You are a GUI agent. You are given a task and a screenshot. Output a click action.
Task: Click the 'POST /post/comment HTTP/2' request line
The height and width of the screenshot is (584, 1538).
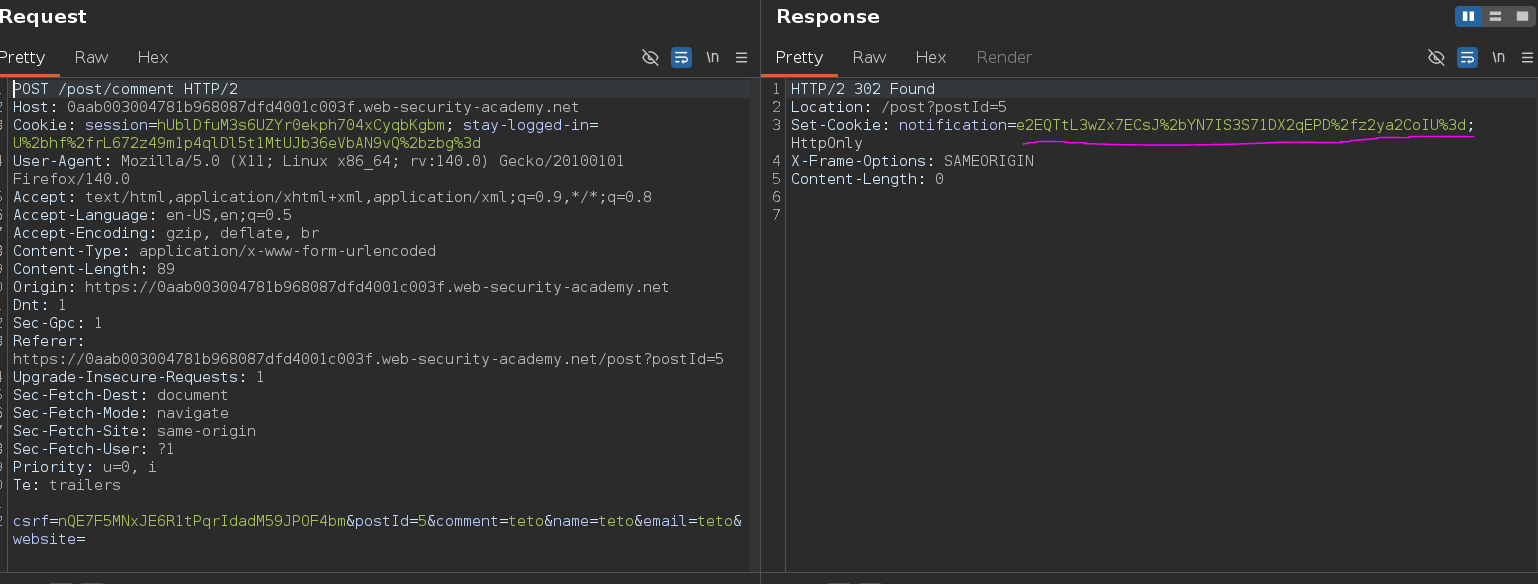(125, 89)
